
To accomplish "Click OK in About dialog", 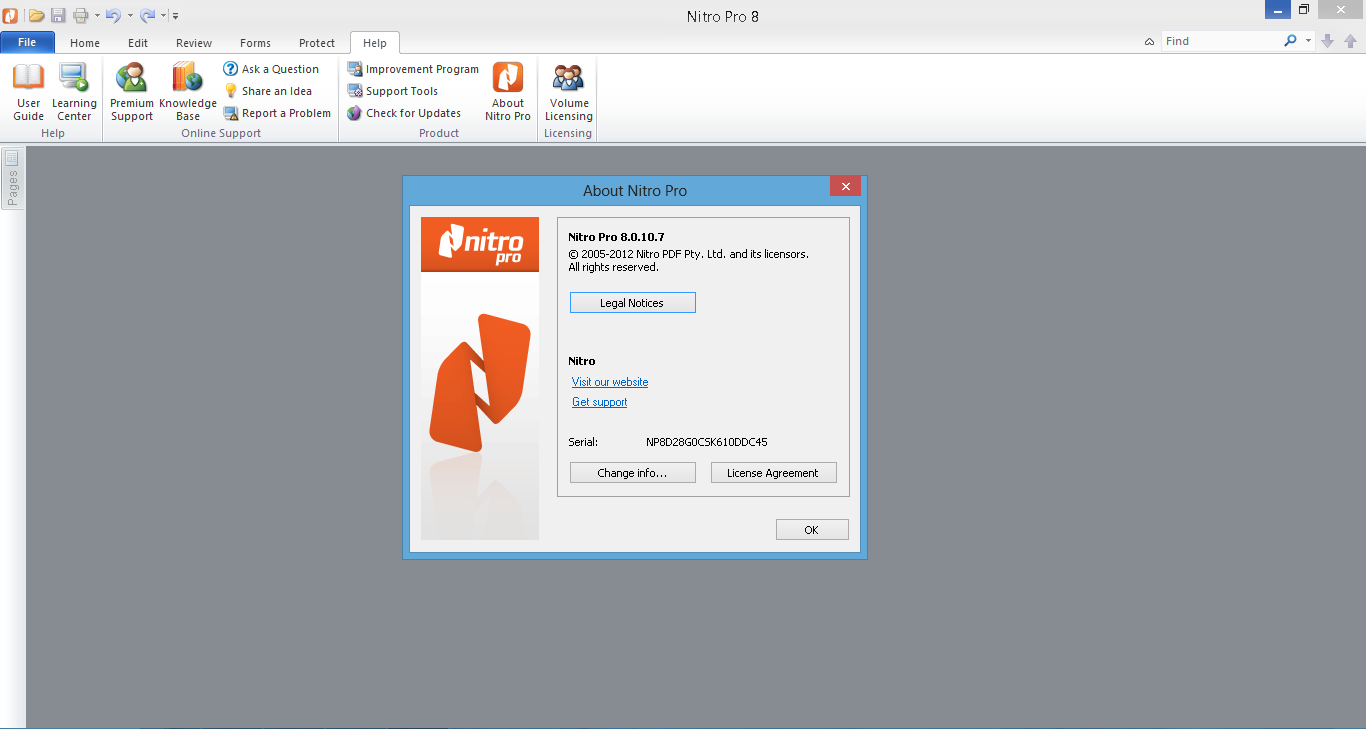I will coord(812,530).
